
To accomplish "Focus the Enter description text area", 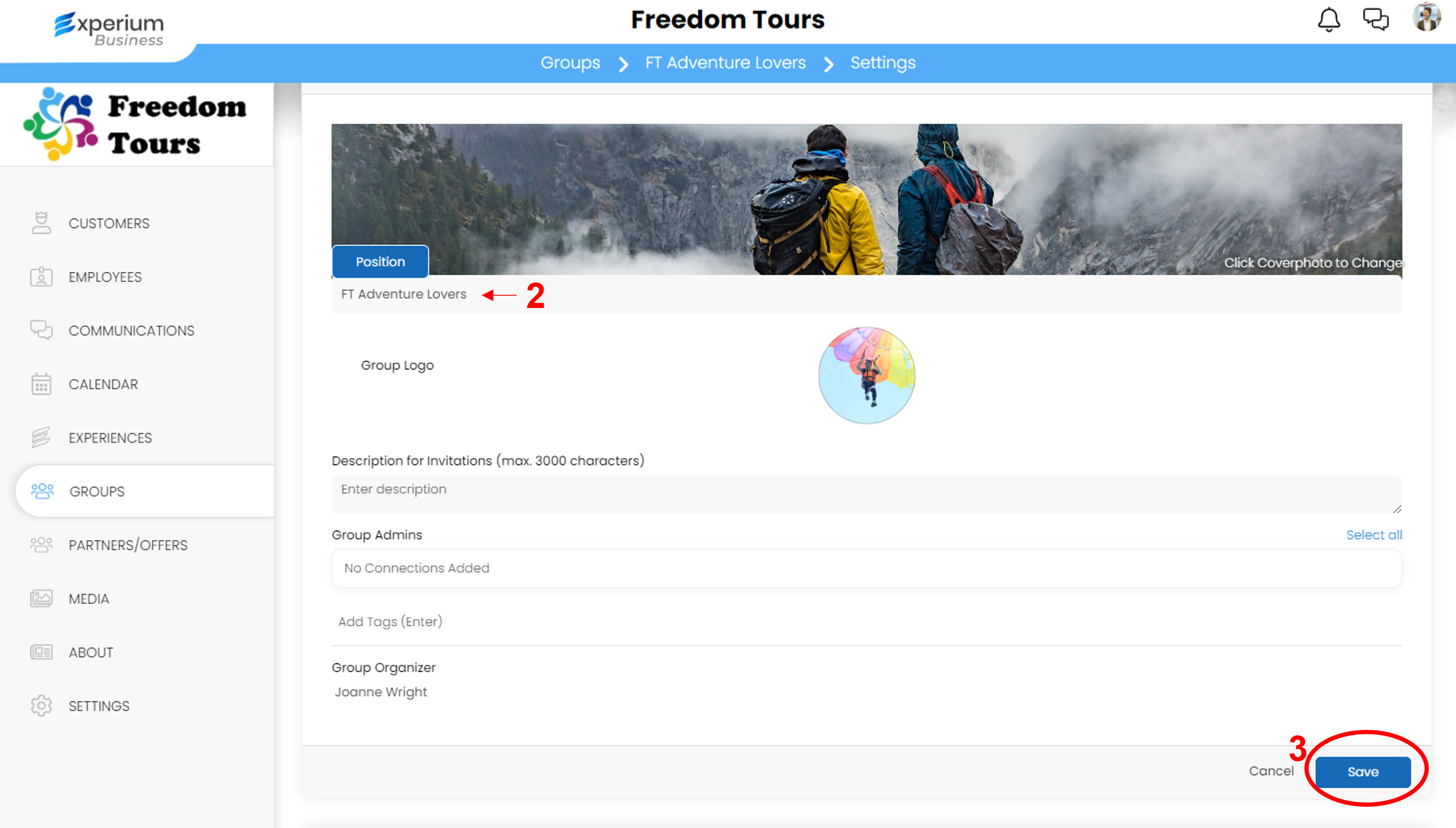I will click(x=866, y=494).
